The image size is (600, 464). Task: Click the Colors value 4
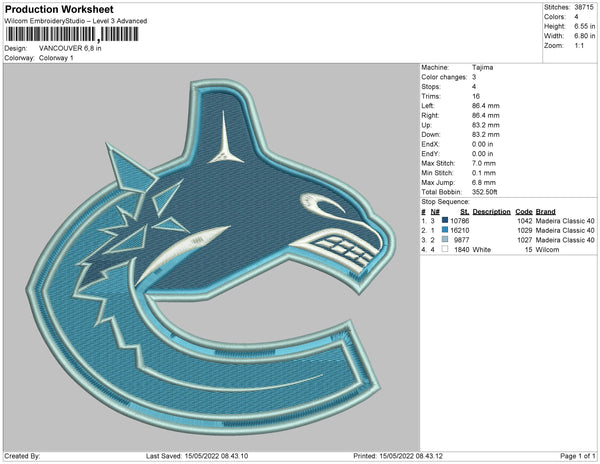point(576,17)
